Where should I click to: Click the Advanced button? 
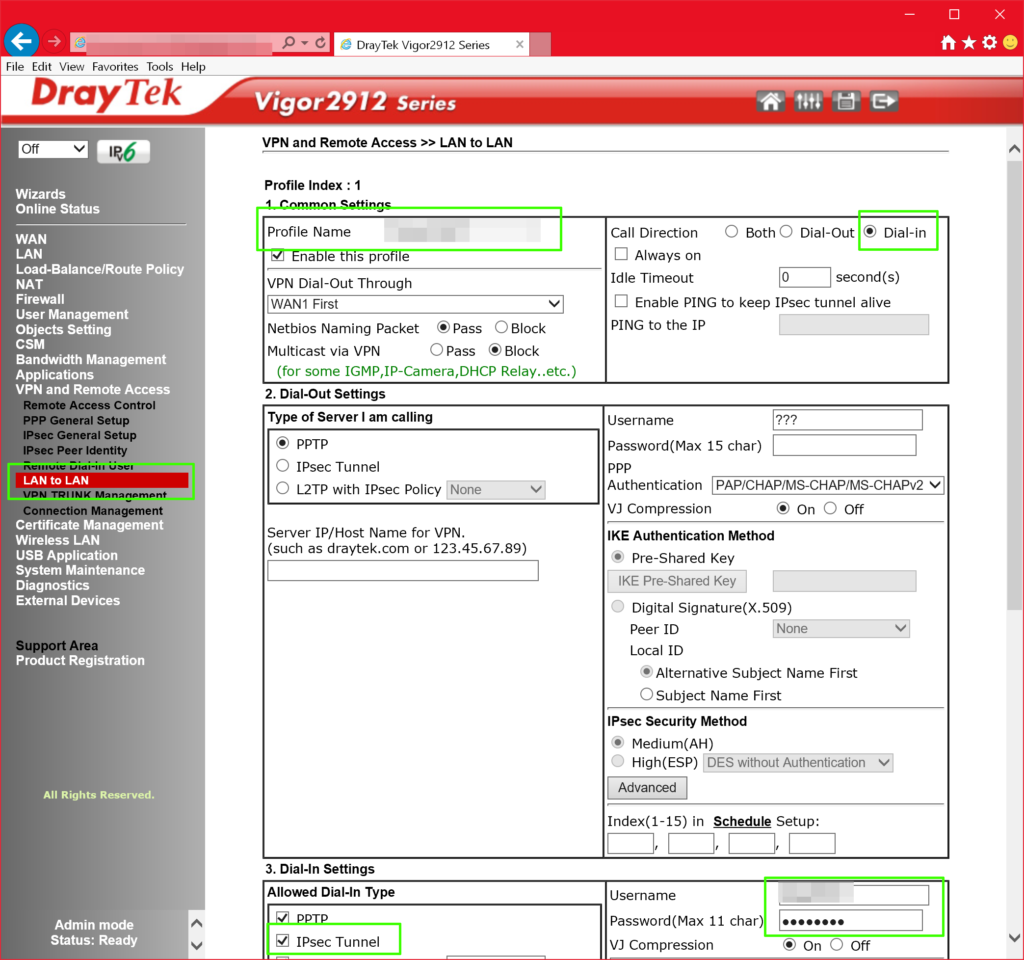(x=647, y=788)
